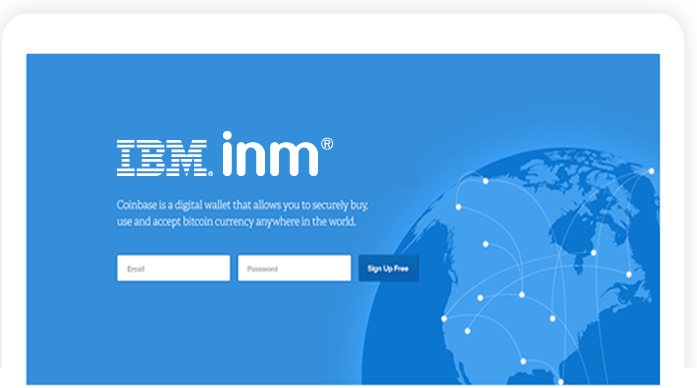The width and height of the screenshot is (697, 388).
Task: Click the Sign Up Free button
Action: (x=389, y=268)
